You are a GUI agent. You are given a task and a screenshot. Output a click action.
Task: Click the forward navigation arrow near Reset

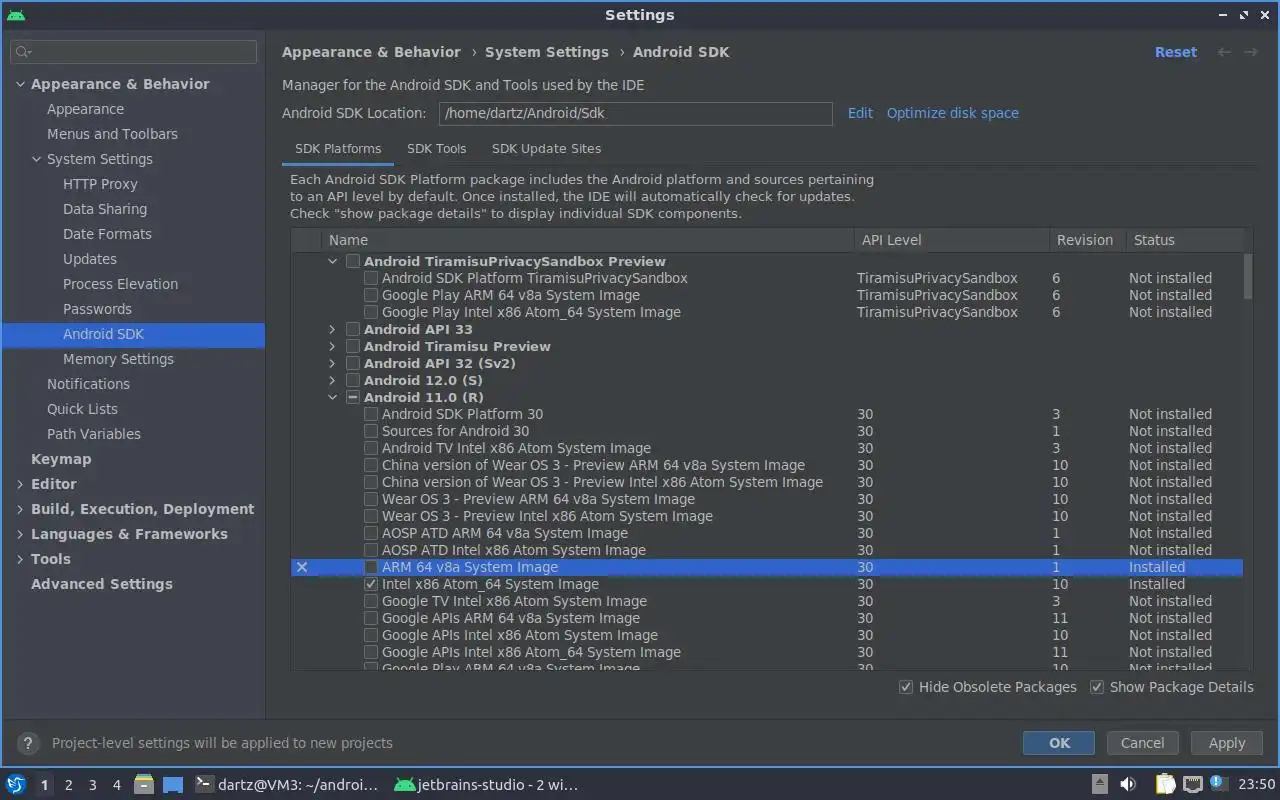(1251, 52)
